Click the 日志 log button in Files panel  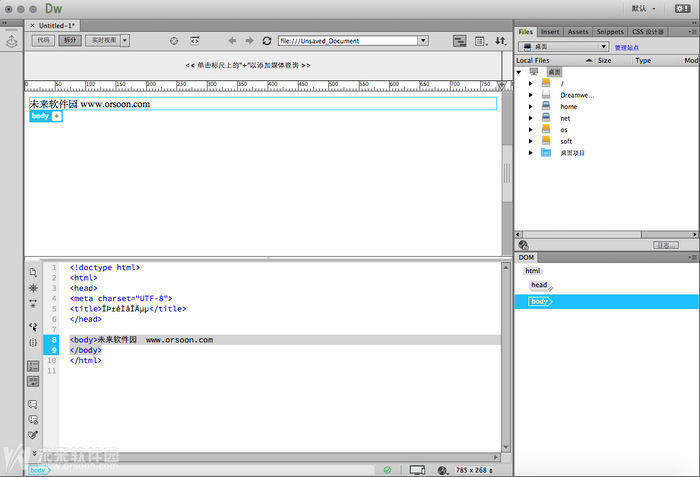(666, 245)
